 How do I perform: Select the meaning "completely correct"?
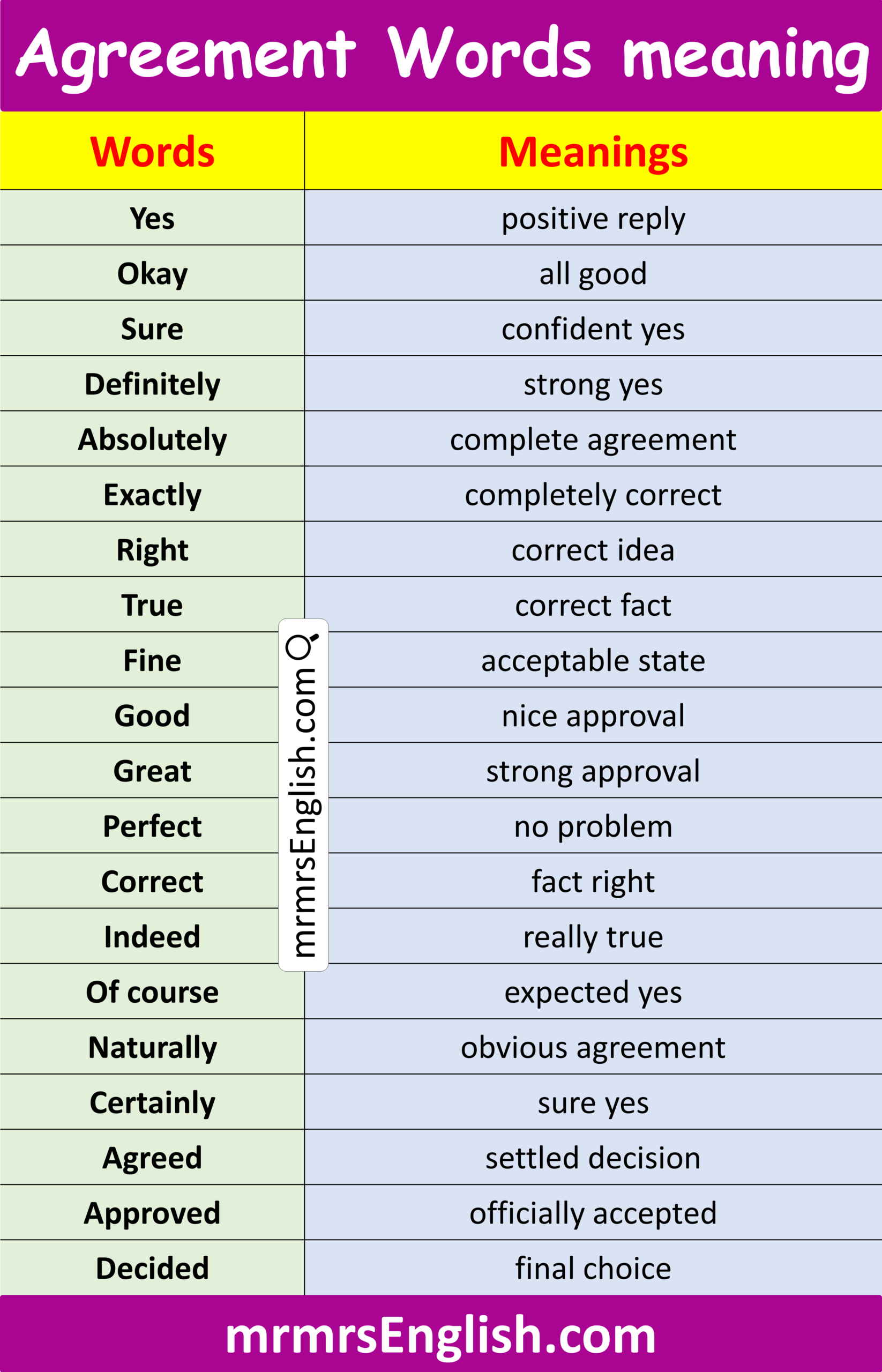point(593,494)
